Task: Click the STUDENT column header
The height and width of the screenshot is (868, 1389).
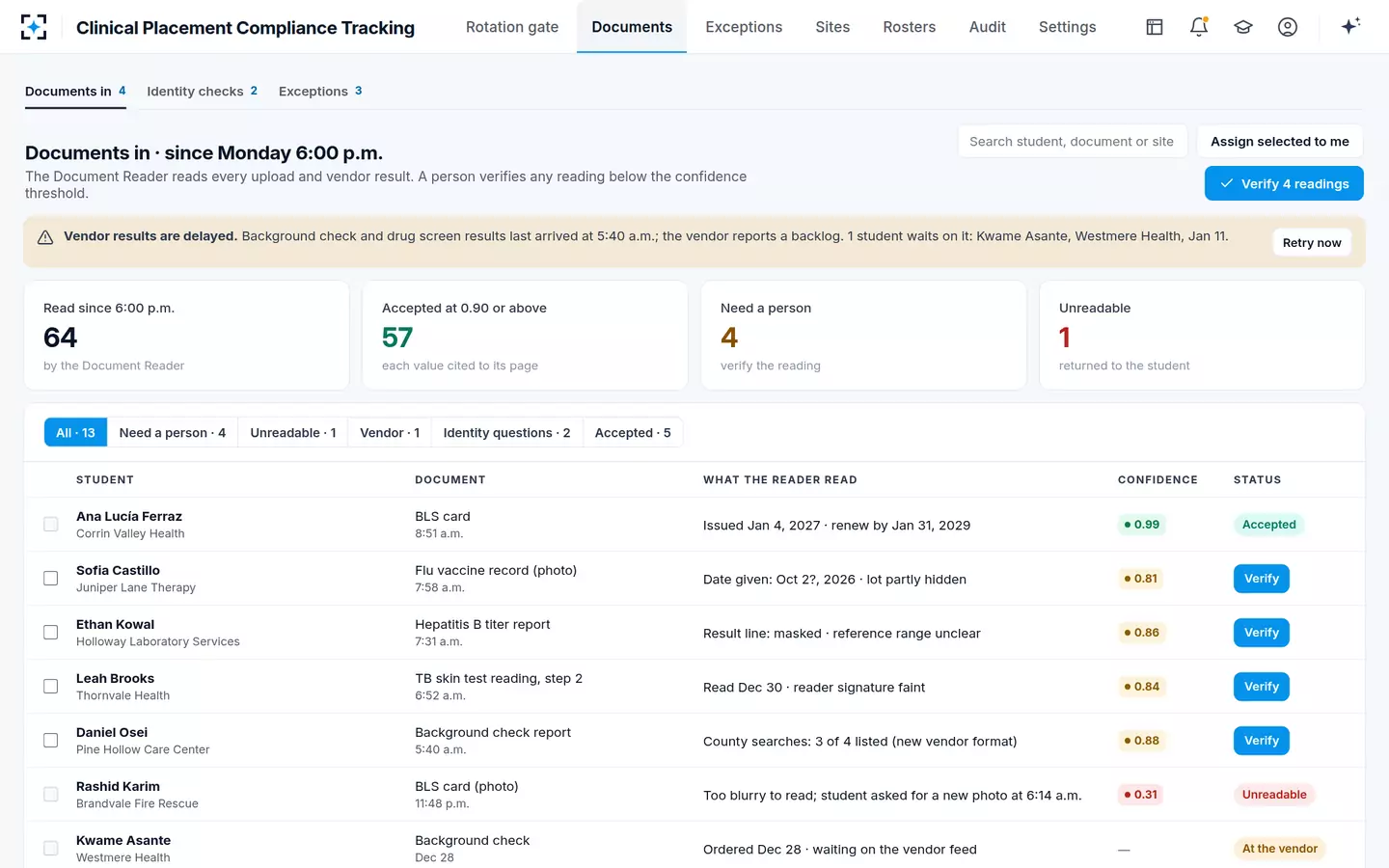Action: (105, 480)
